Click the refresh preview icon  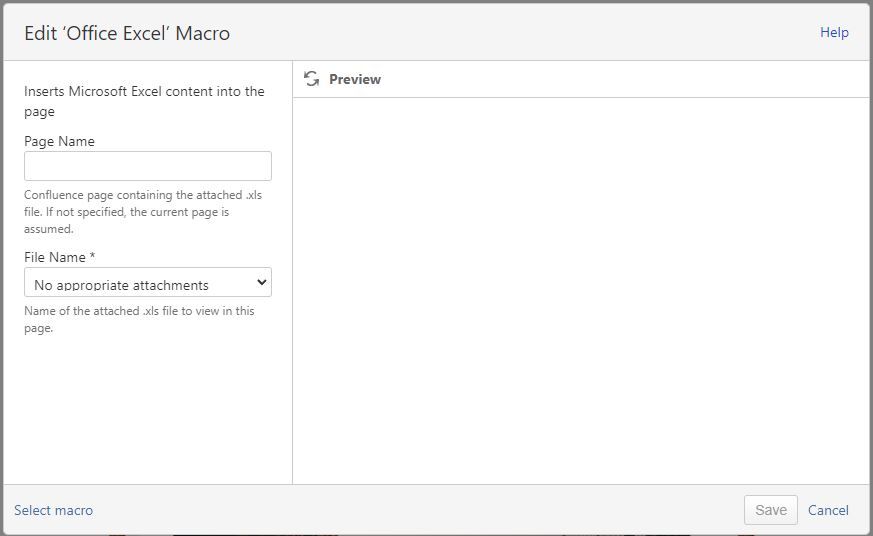311,79
